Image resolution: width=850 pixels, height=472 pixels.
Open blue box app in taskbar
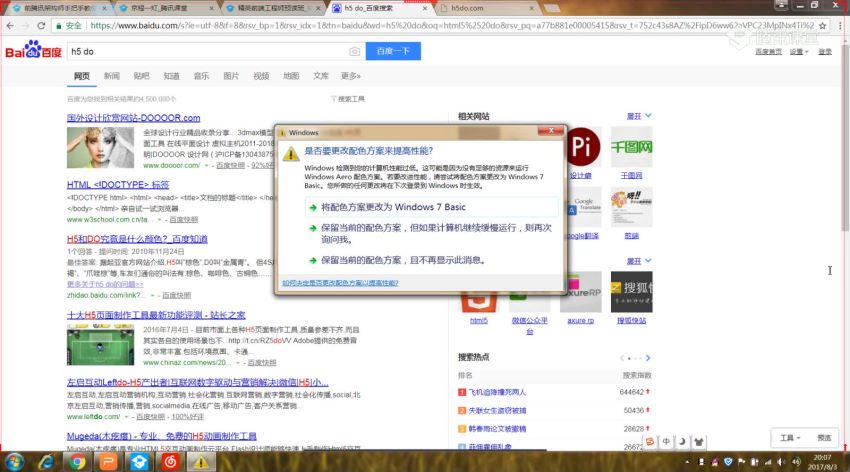point(139,462)
